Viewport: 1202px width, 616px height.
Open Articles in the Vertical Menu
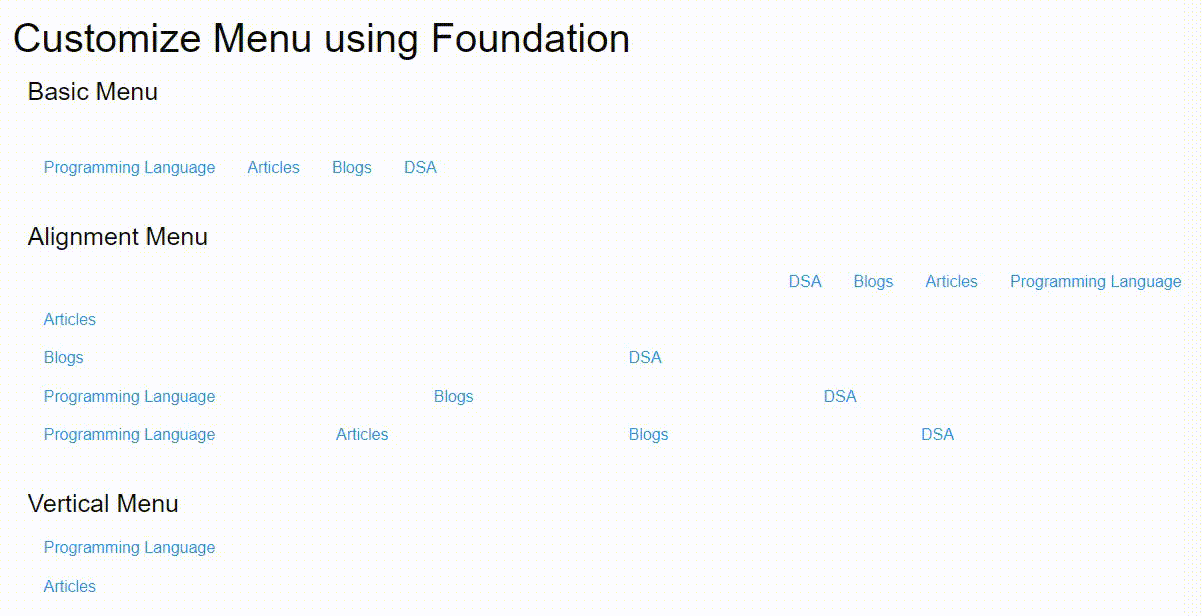point(70,587)
